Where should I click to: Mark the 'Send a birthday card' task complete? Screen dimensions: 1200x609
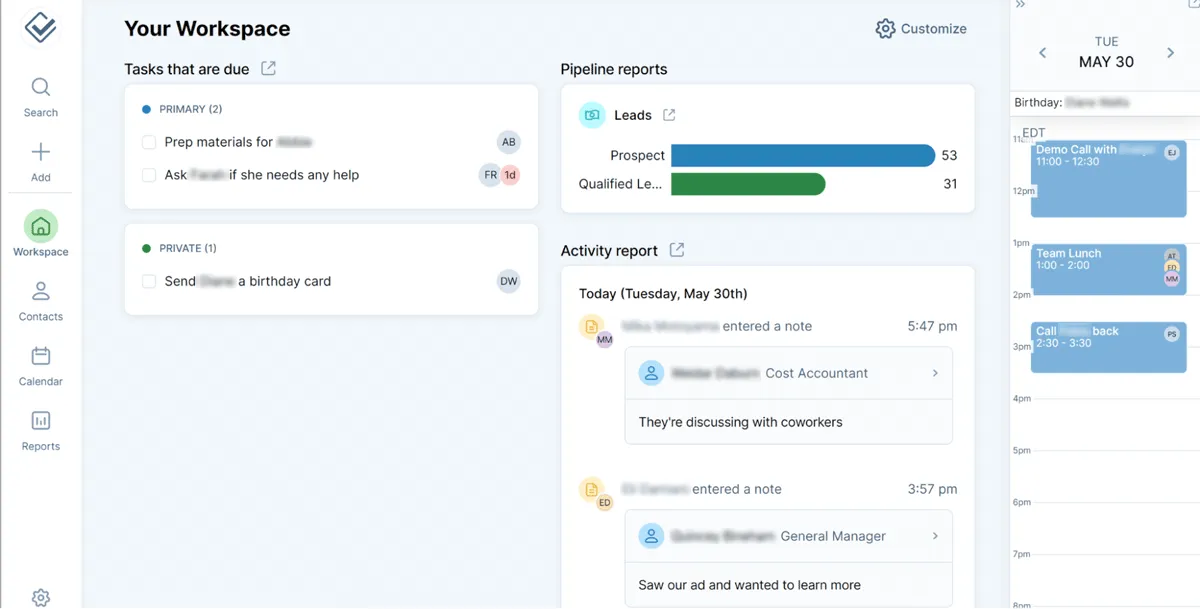[x=148, y=281]
